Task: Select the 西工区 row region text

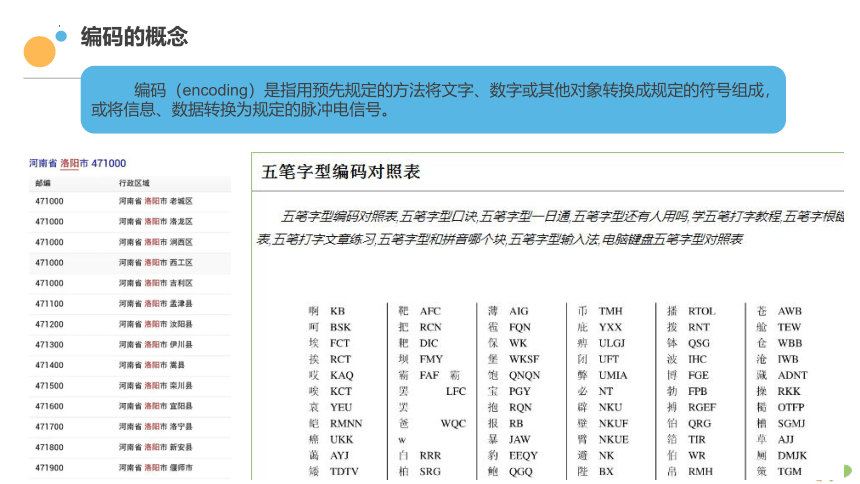Action: 156,263
